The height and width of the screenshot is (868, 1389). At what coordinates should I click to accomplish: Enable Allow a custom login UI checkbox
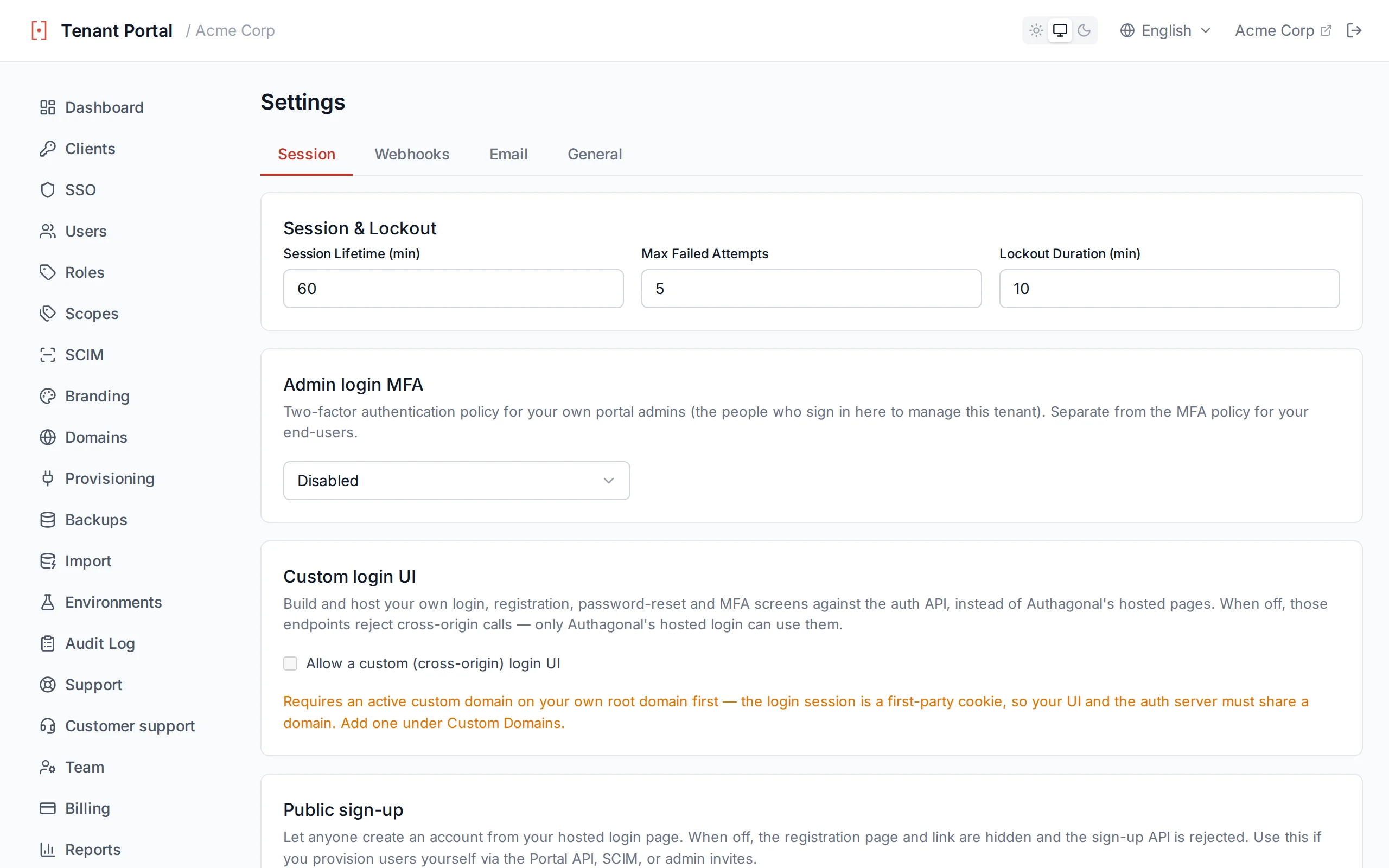click(x=290, y=663)
